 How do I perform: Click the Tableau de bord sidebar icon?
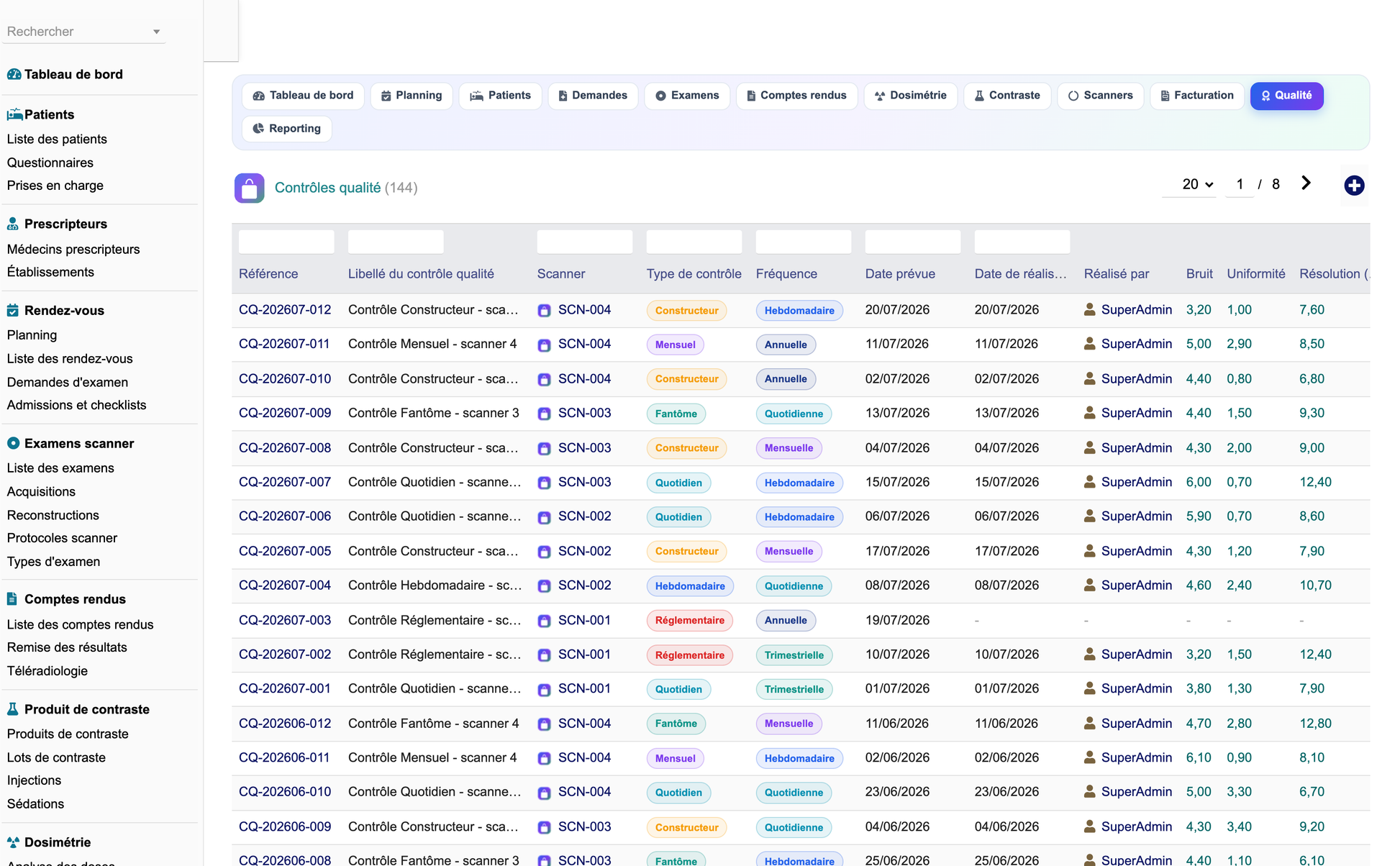(14, 74)
